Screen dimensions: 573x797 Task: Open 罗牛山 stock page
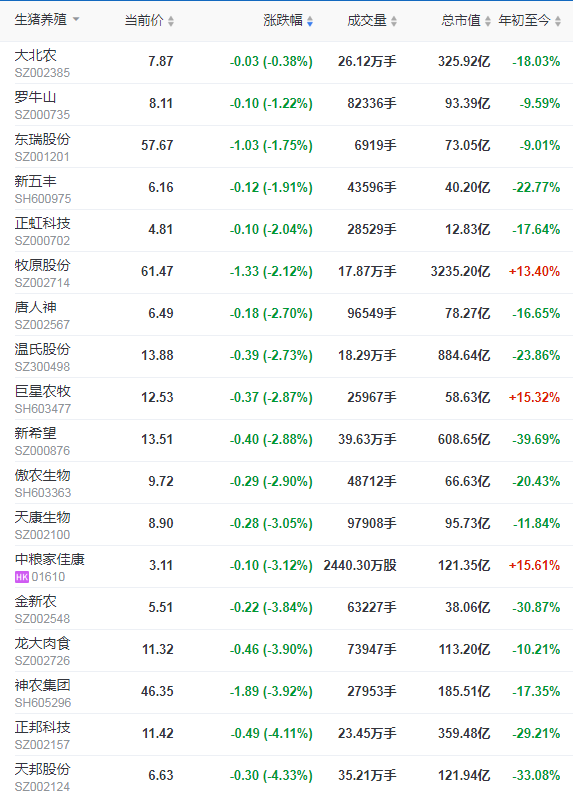(x=36, y=97)
